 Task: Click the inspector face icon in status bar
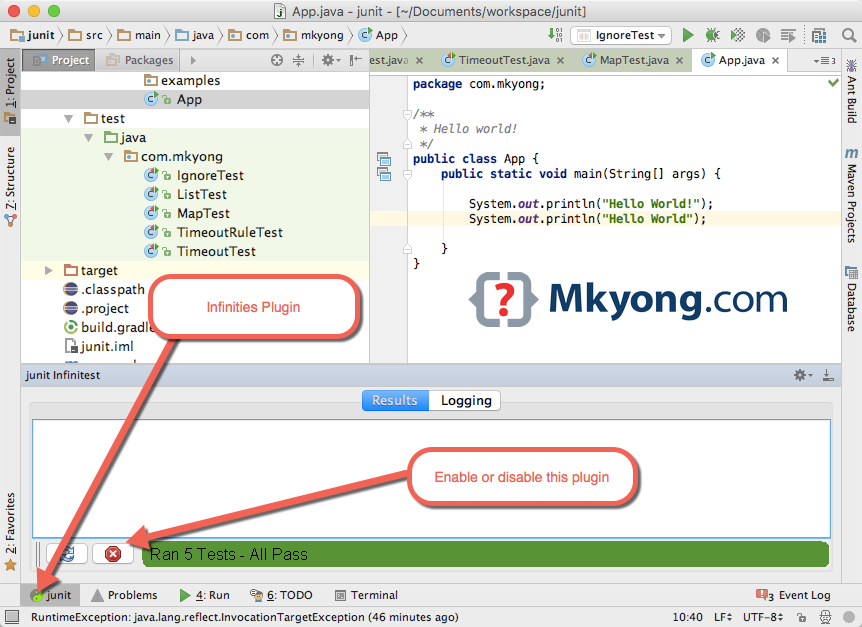(825, 617)
